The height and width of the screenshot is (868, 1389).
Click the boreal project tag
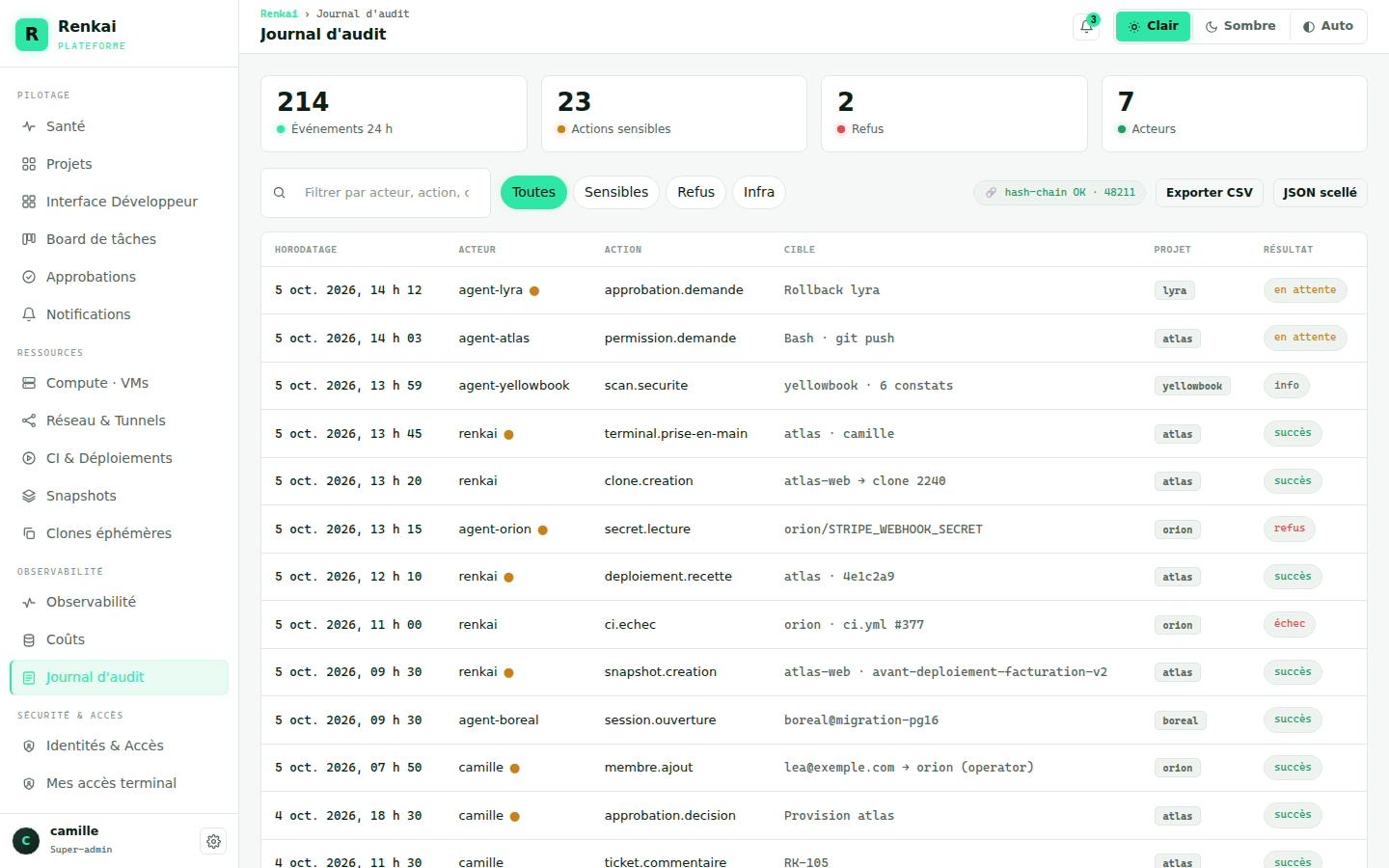[1180, 720]
